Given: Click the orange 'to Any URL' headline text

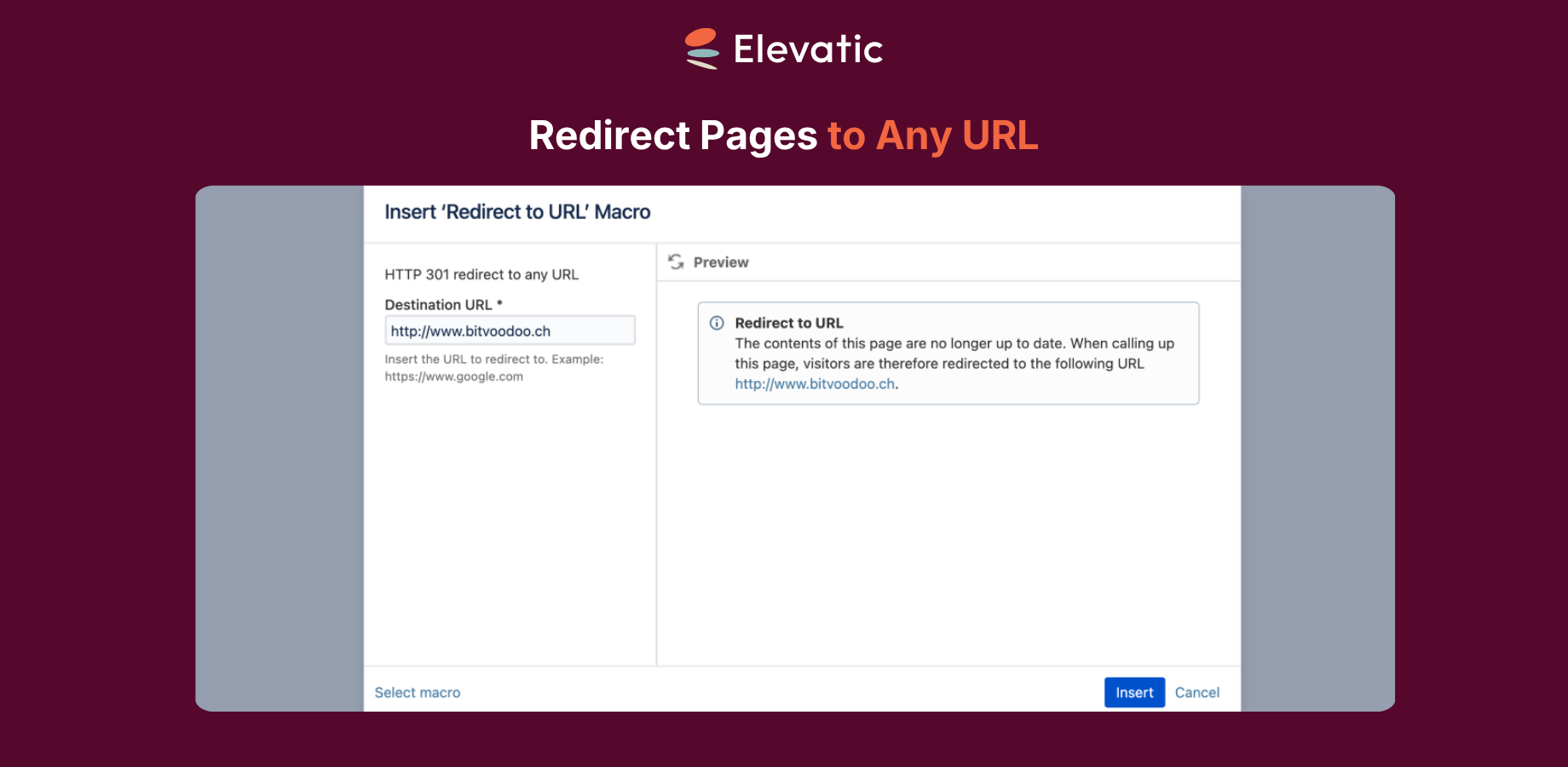Looking at the screenshot, I should point(933,136).
